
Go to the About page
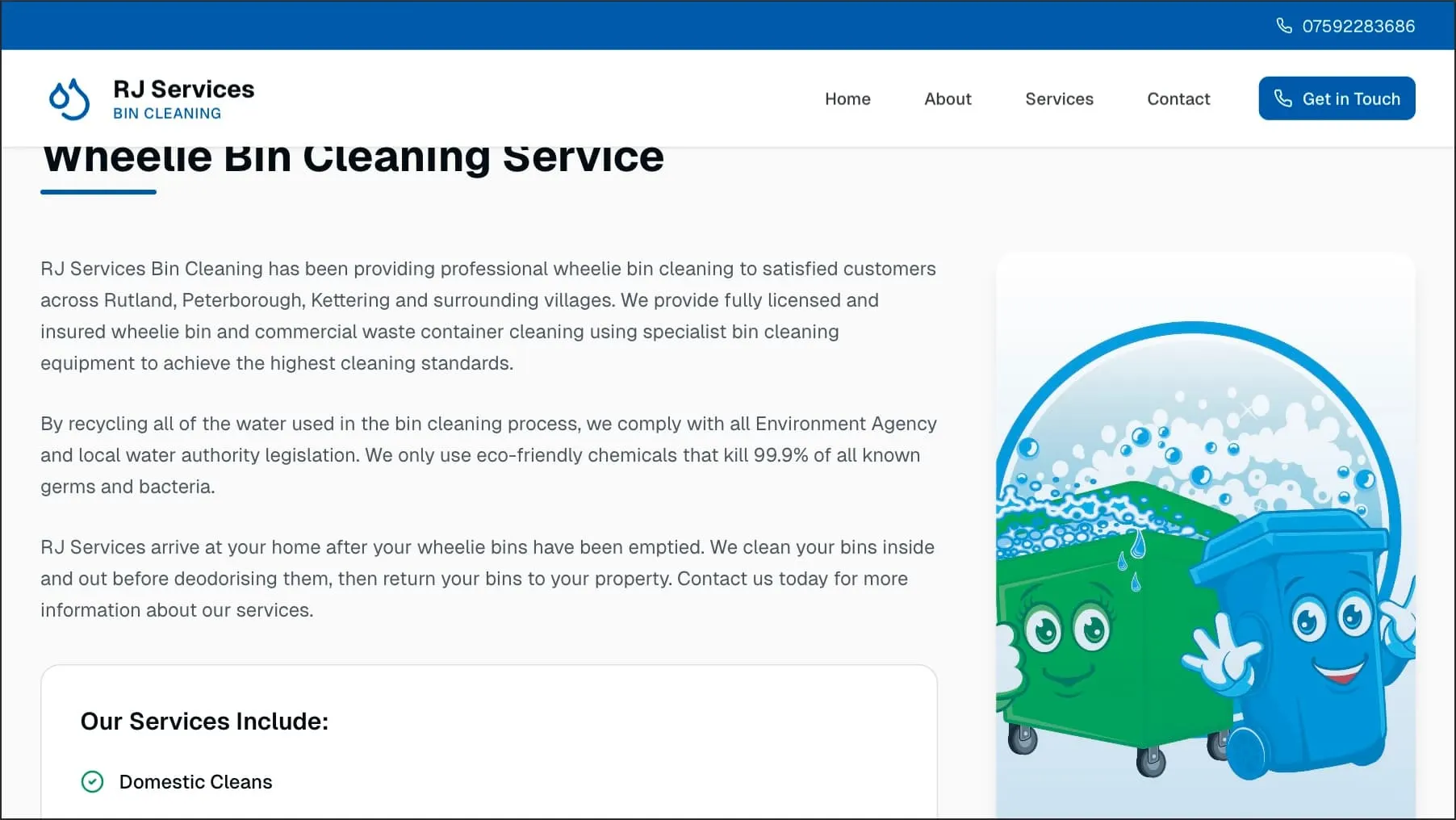[948, 98]
